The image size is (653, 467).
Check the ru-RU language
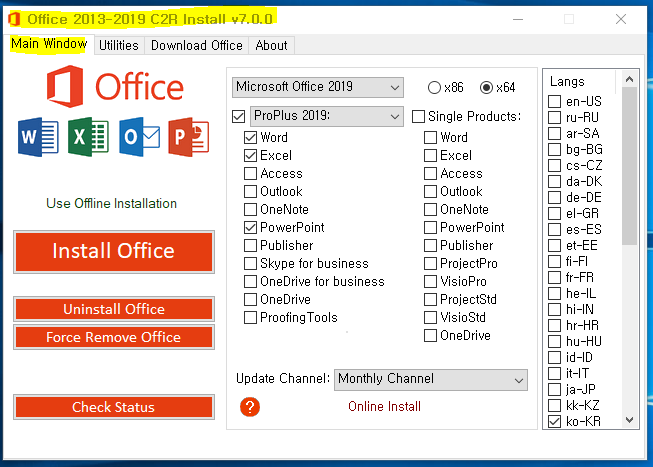click(x=554, y=117)
